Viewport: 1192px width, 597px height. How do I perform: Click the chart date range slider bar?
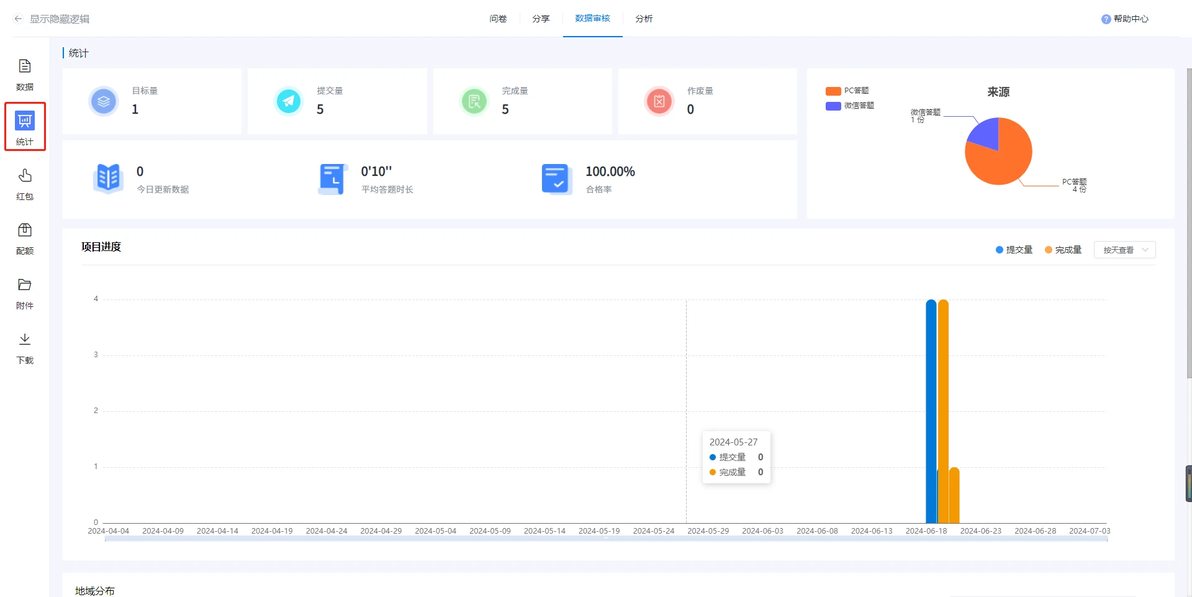tap(606, 539)
